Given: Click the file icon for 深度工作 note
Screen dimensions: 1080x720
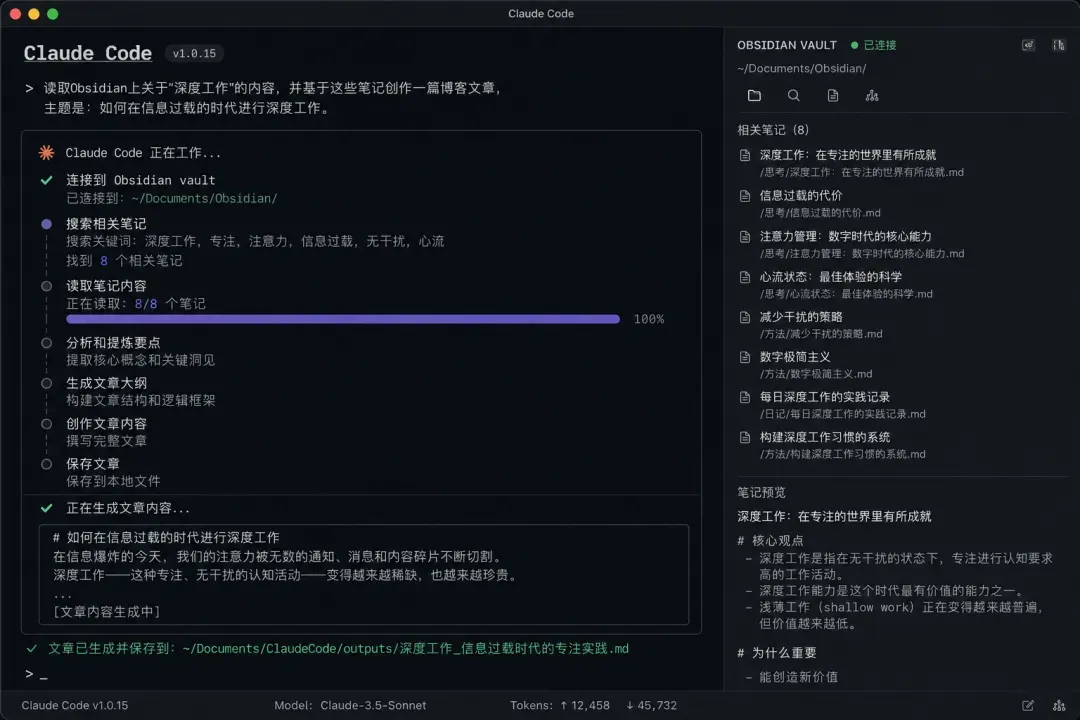Looking at the screenshot, I should click(x=745, y=155).
